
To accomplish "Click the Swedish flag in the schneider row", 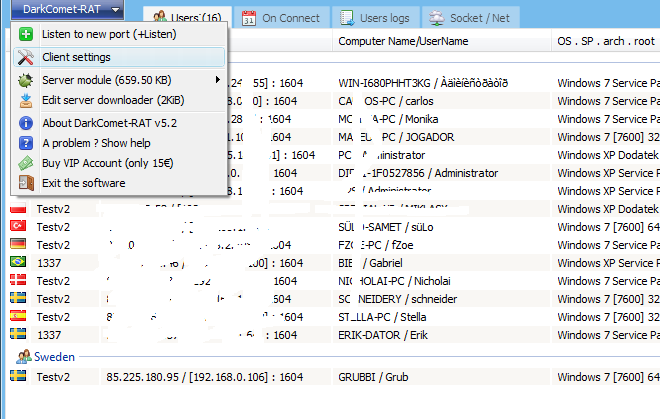I will [x=18, y=298].
